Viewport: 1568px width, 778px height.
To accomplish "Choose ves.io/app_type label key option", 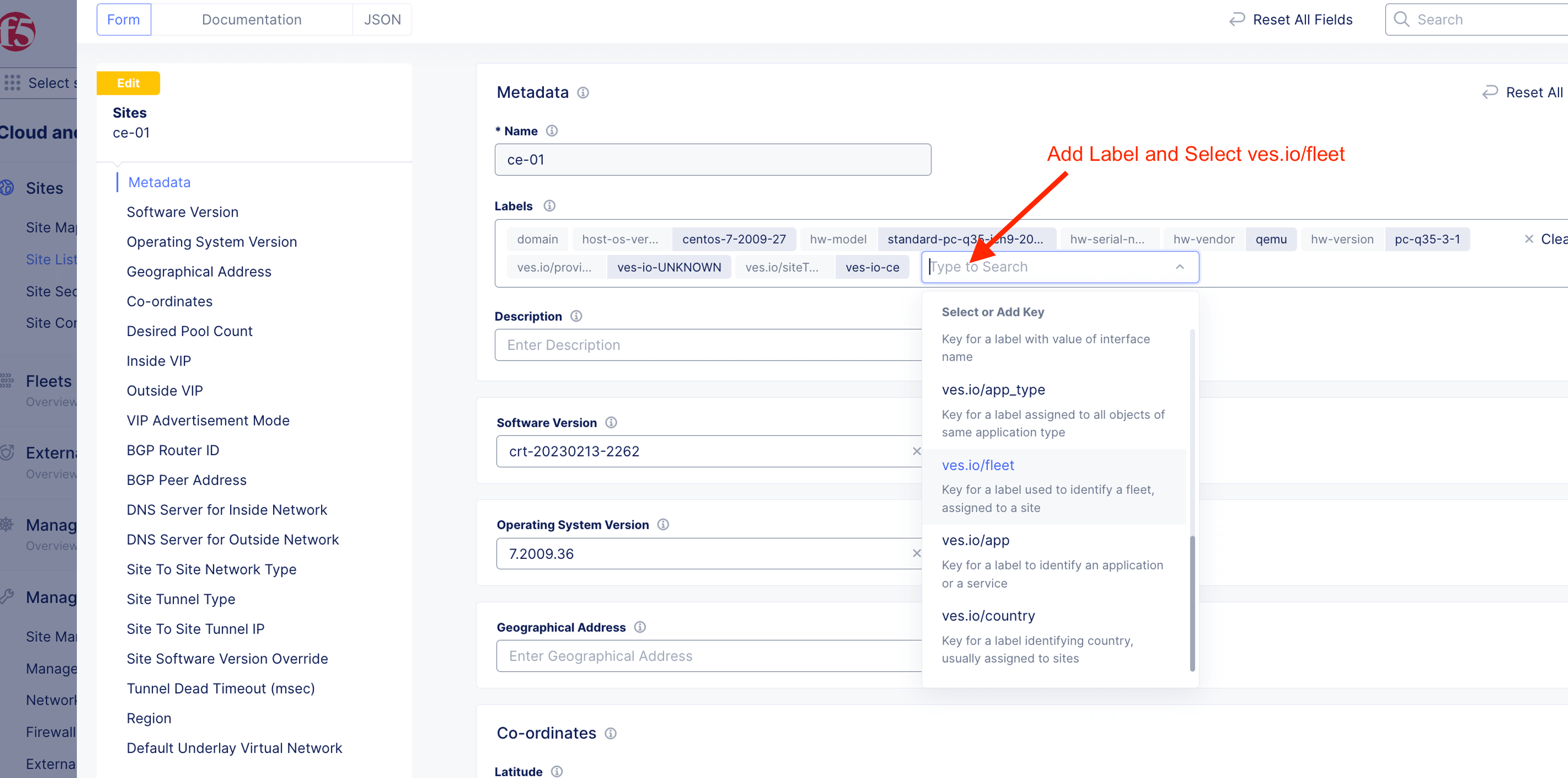I will 993,389.
